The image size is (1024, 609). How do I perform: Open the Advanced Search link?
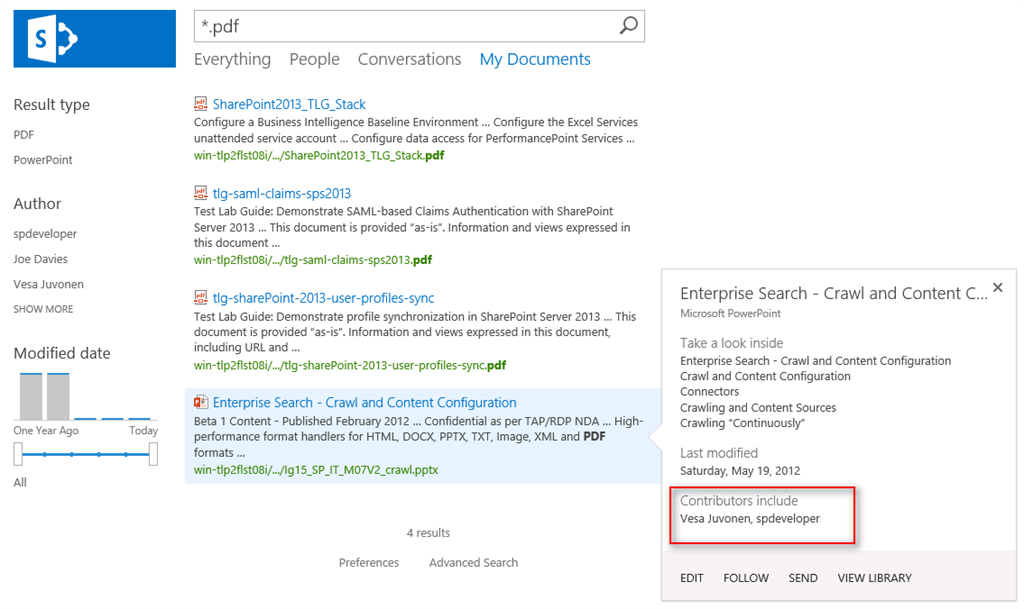[x=473, y=563]
